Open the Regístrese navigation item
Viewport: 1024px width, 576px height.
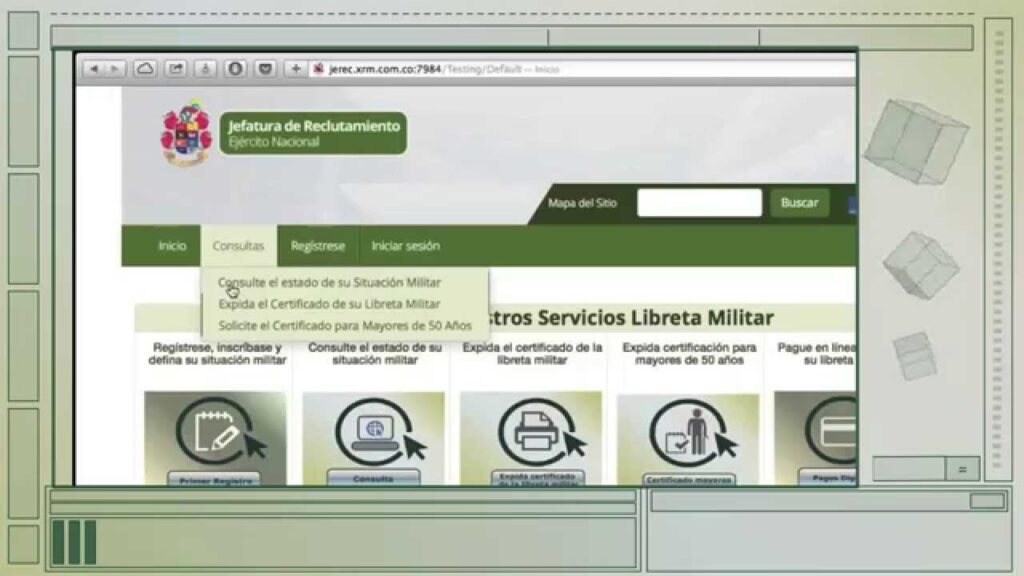click(x=318, y=246)
